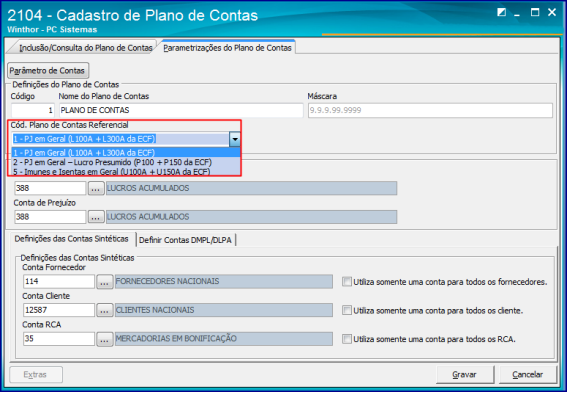The image size is (568, 393).
Task: Click CLIENTES NACIONAIS description field
Action: pos(224,310)
